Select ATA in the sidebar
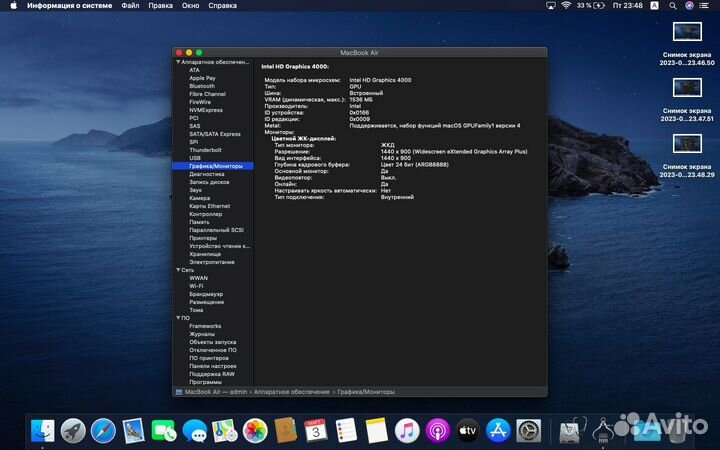720x450 pixels. pos(194,70)
